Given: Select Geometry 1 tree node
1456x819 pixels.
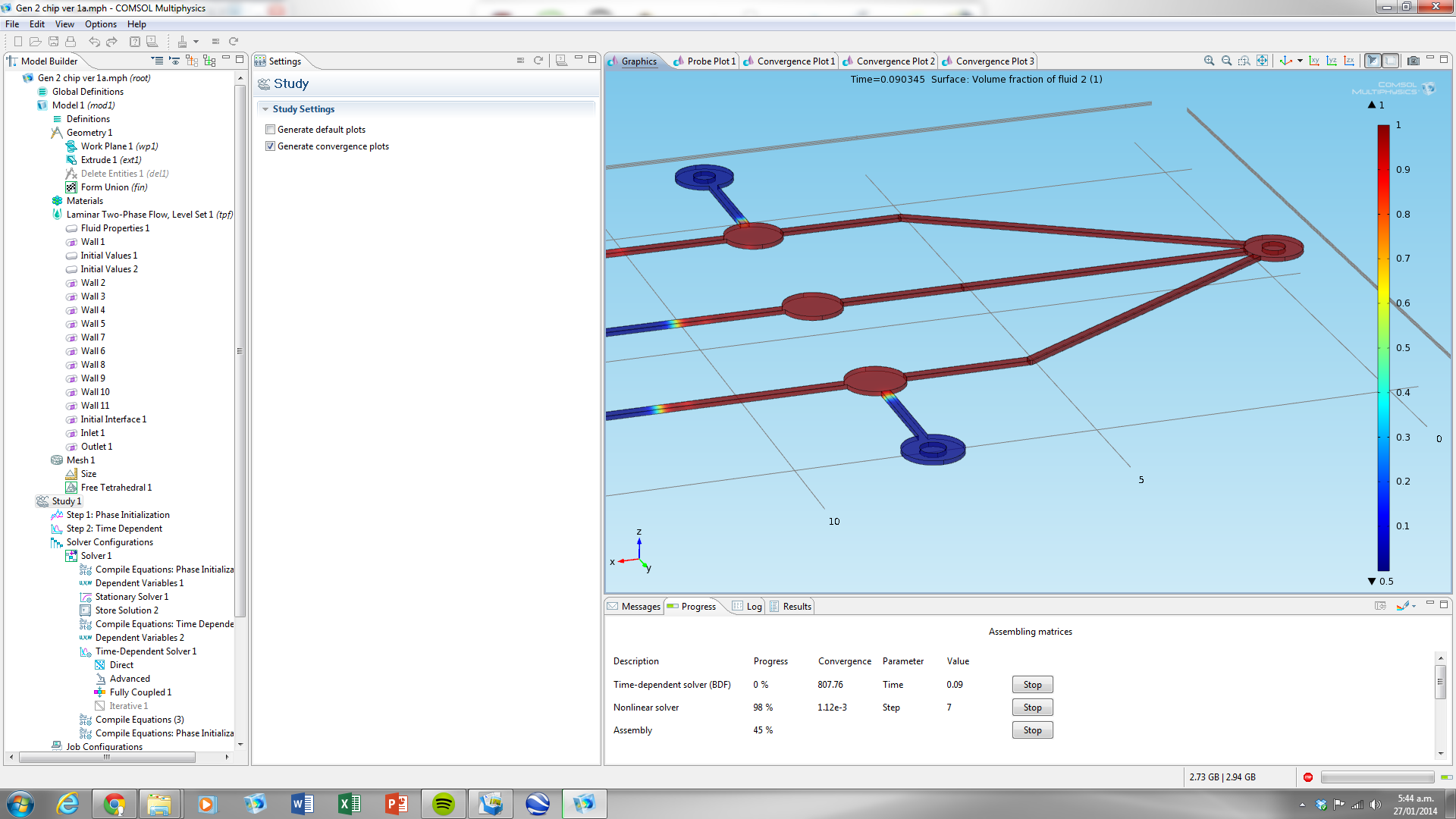Looking at the screenshot, I should point(89,133).
